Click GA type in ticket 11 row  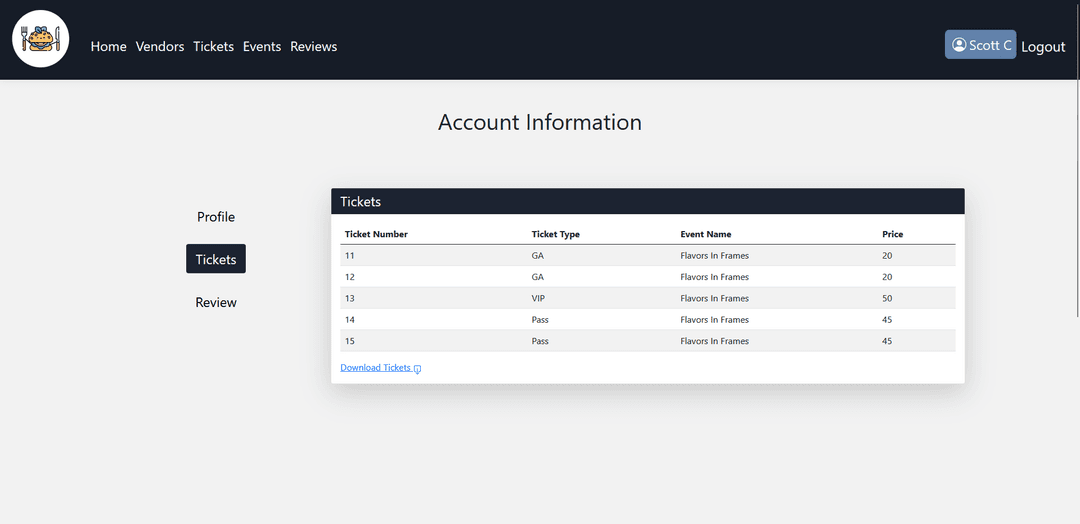point(601,255)
